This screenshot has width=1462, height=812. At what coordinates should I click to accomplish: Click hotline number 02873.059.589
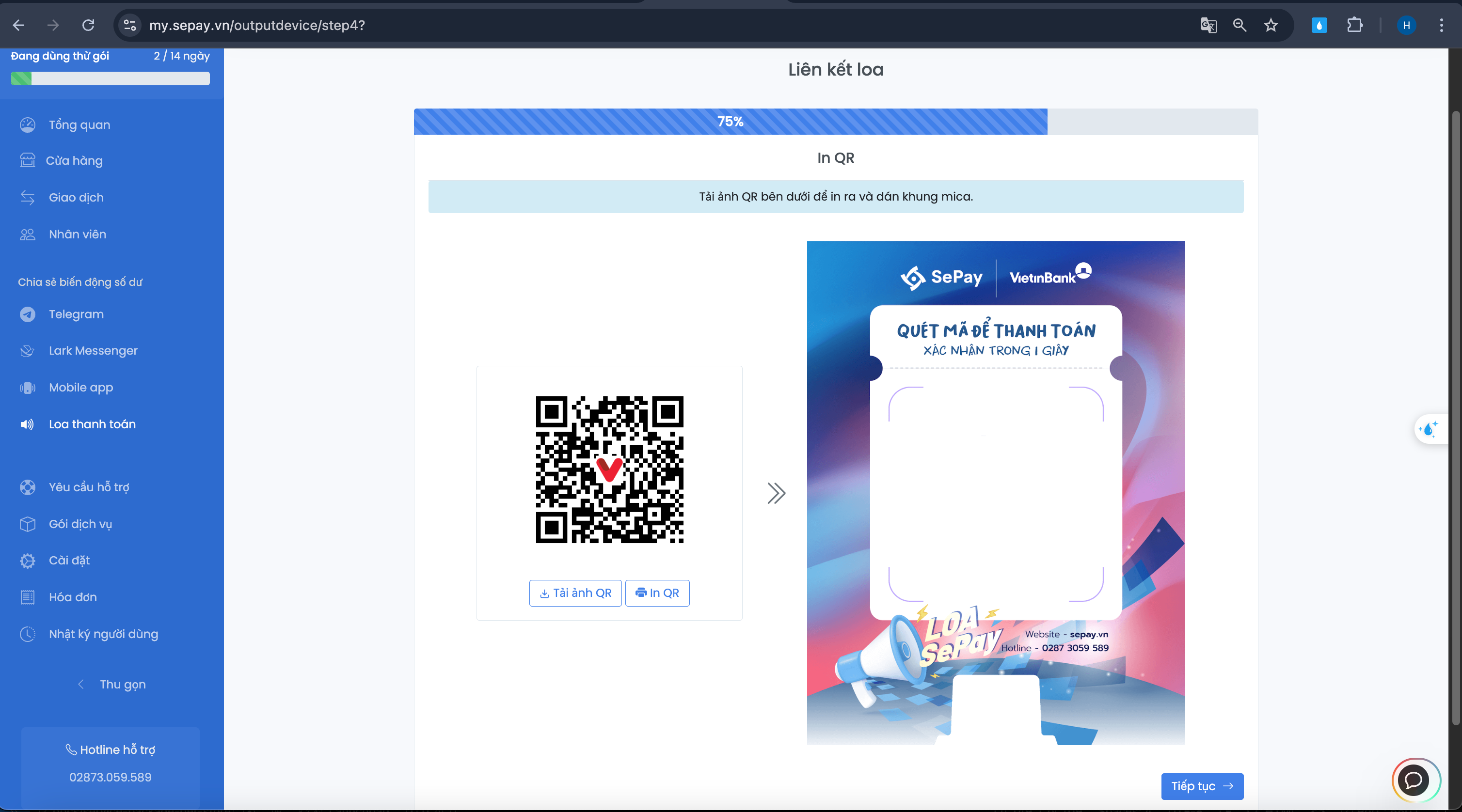(x=110, y=778)
